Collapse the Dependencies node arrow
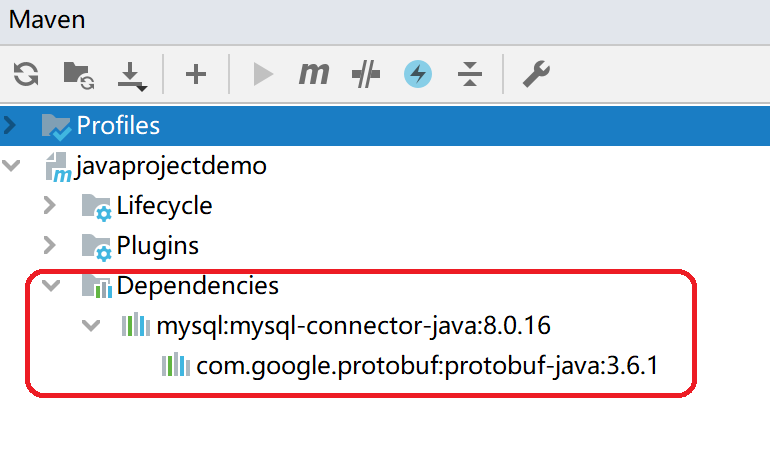Image resolution: width=770 pixels, height=451 pixels. pyautogui.click(x=51, y=286)
